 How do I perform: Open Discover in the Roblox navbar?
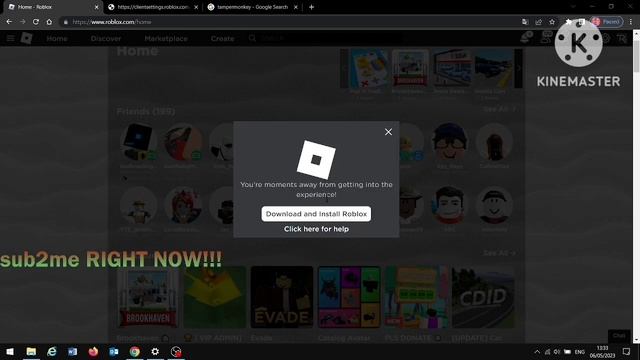coord(106,38)
